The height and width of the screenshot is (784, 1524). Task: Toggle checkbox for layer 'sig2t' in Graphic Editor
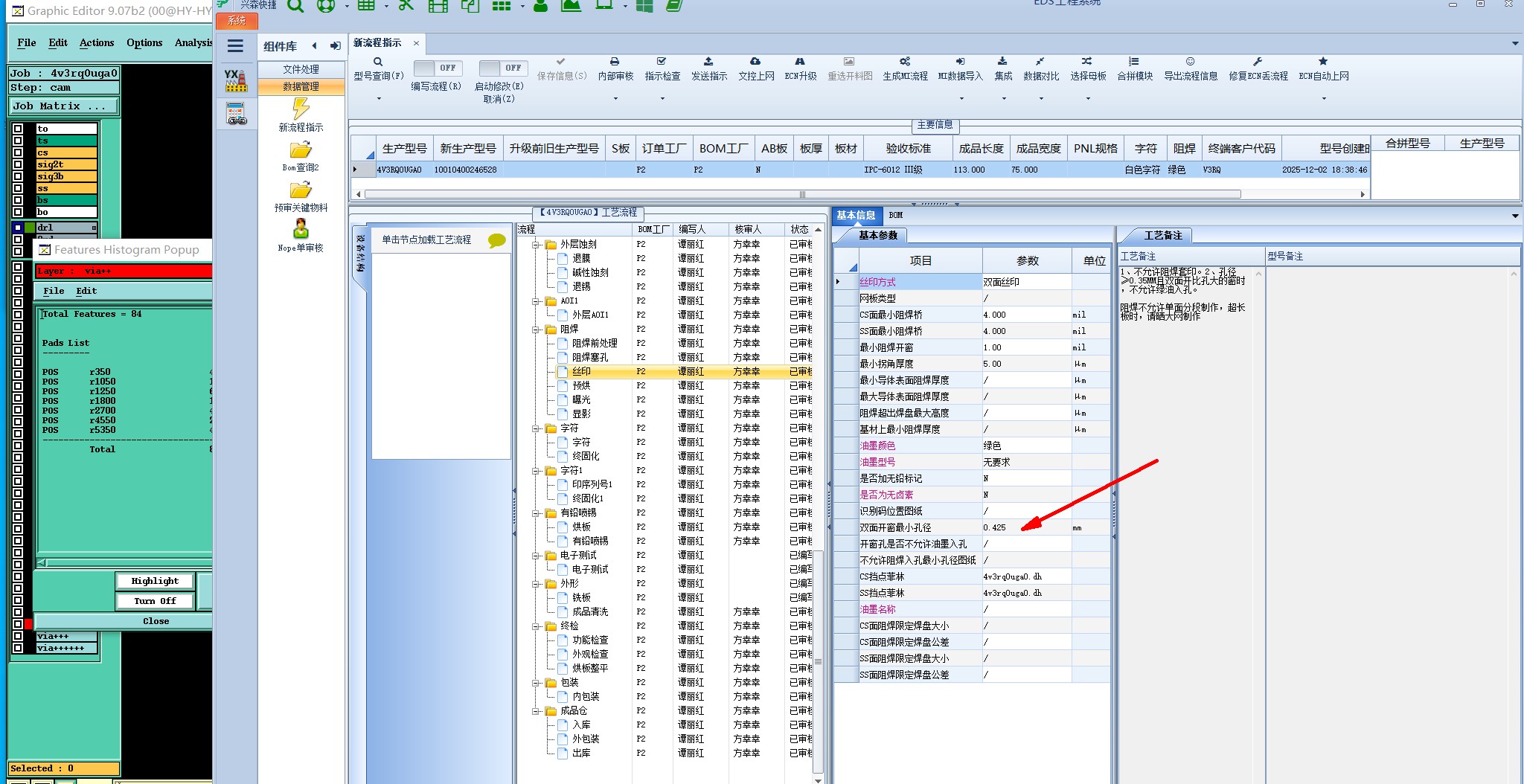(18, 164)
